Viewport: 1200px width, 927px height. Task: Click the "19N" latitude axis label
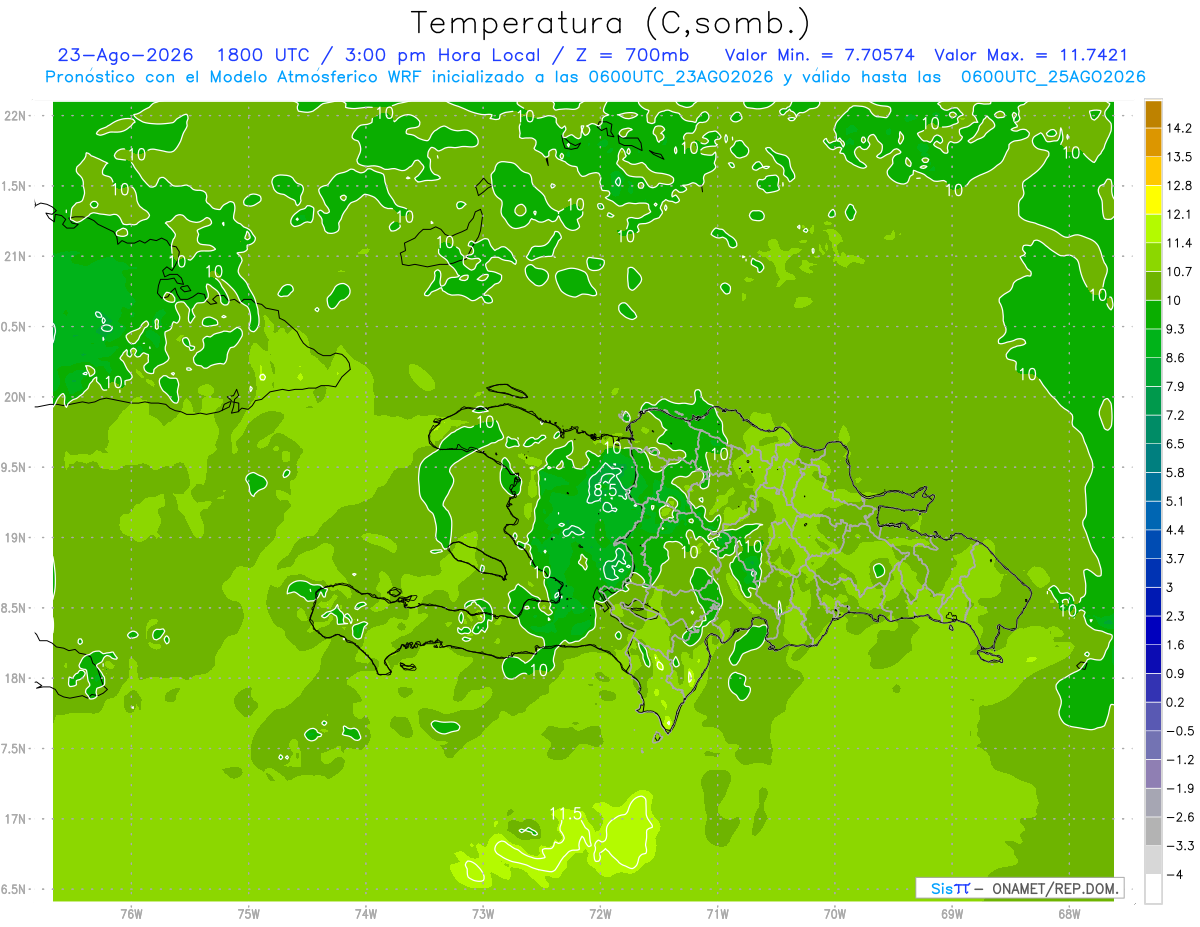click(16, 538)
